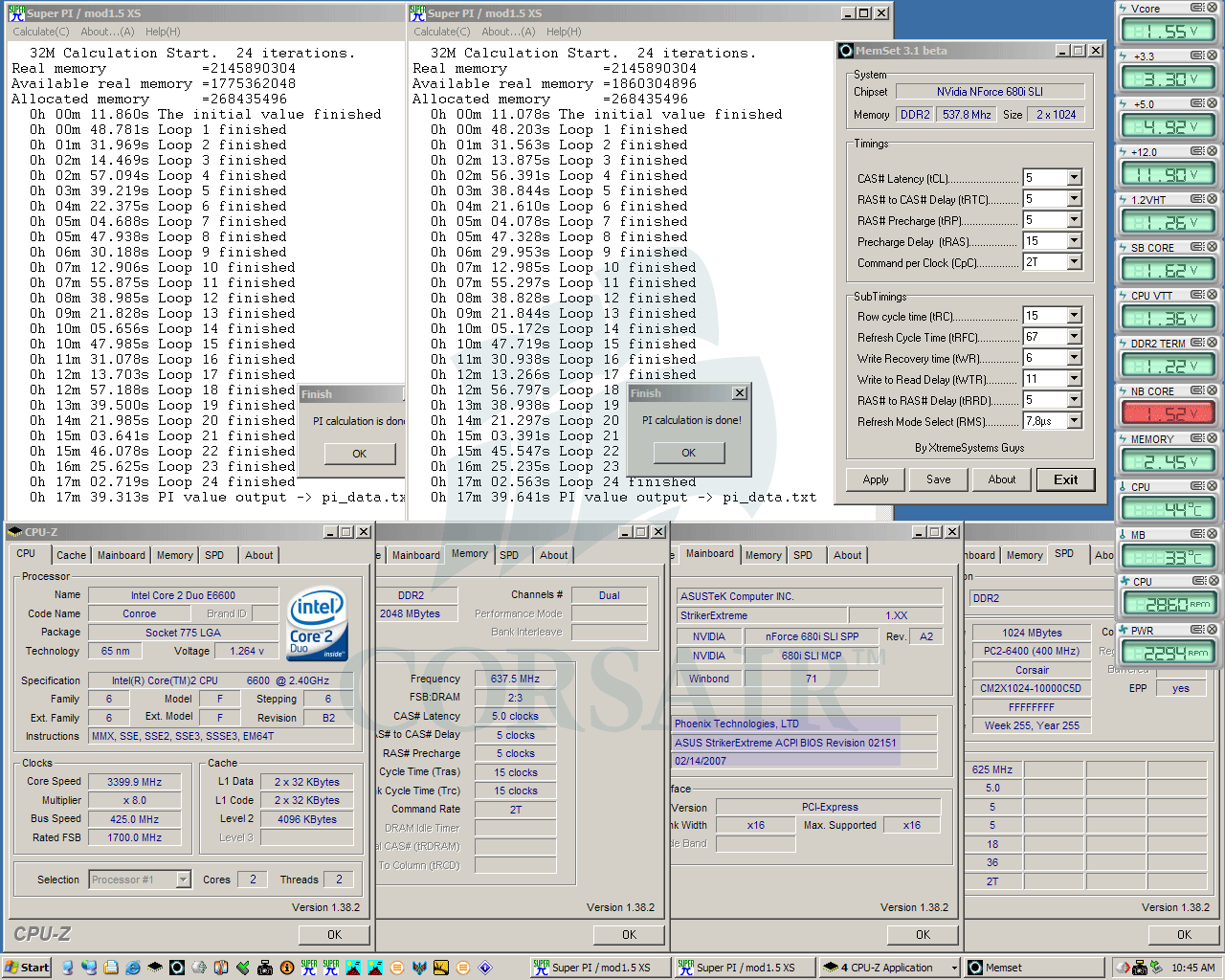Open the PWR fan sensor settings icon
The height and width of the screenshot is (980, 1225).
tap(1196, 630)
